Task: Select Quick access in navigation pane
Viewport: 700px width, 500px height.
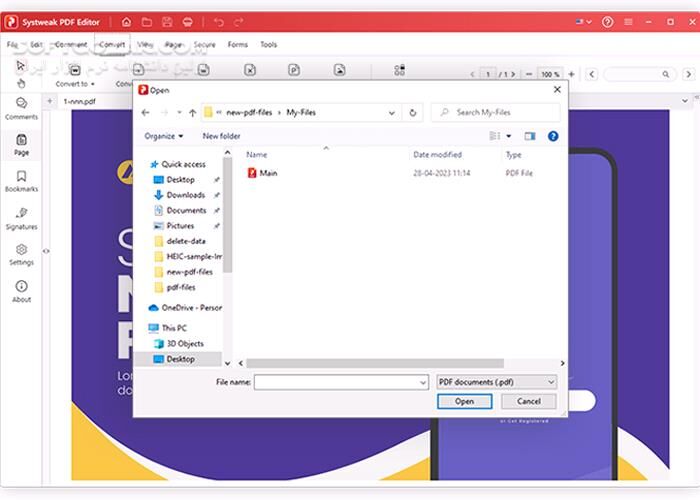Action: [x=179, y=164]
